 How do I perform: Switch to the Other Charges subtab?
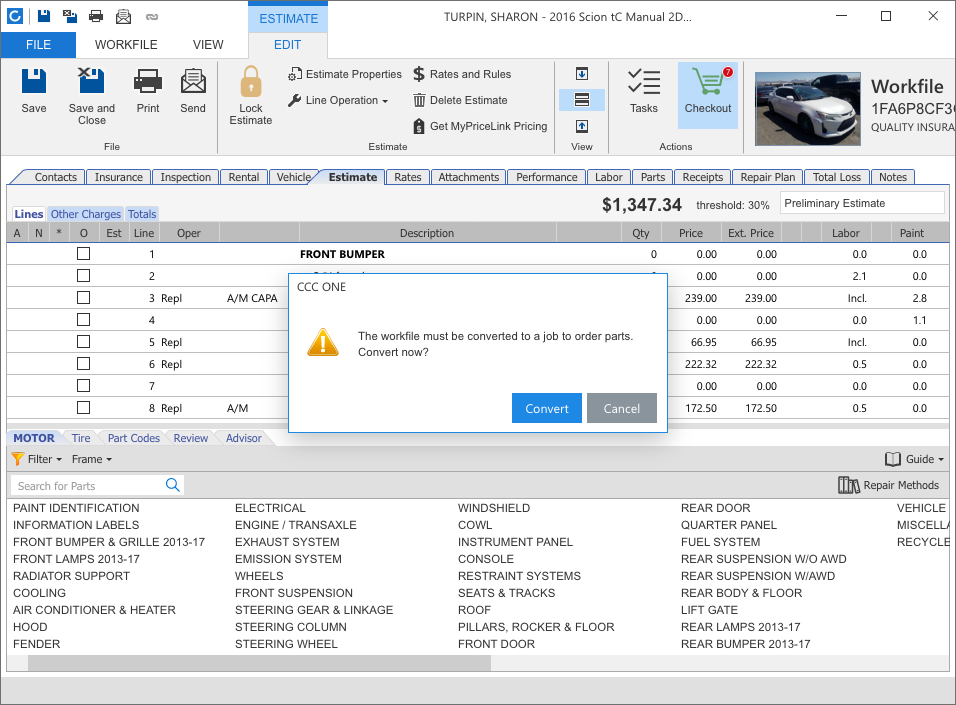click(85, 214)
